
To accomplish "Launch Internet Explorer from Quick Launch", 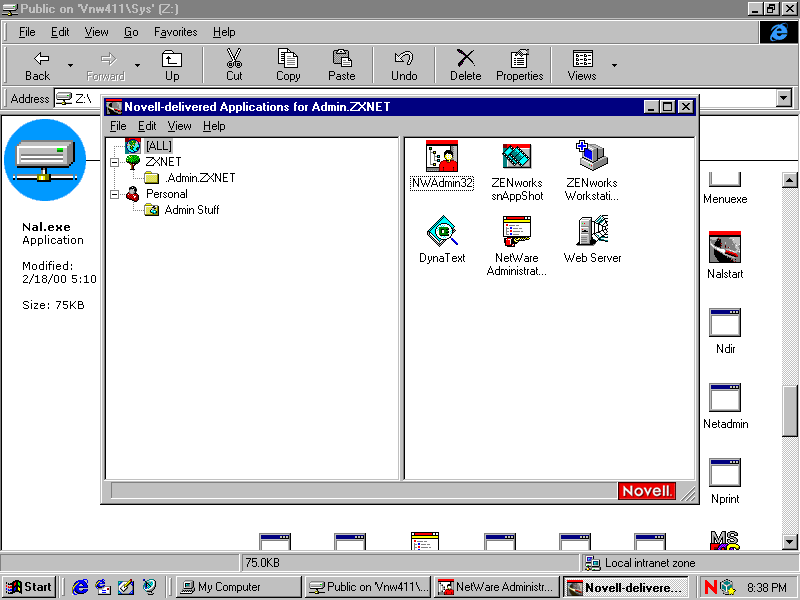I will 80,587.
